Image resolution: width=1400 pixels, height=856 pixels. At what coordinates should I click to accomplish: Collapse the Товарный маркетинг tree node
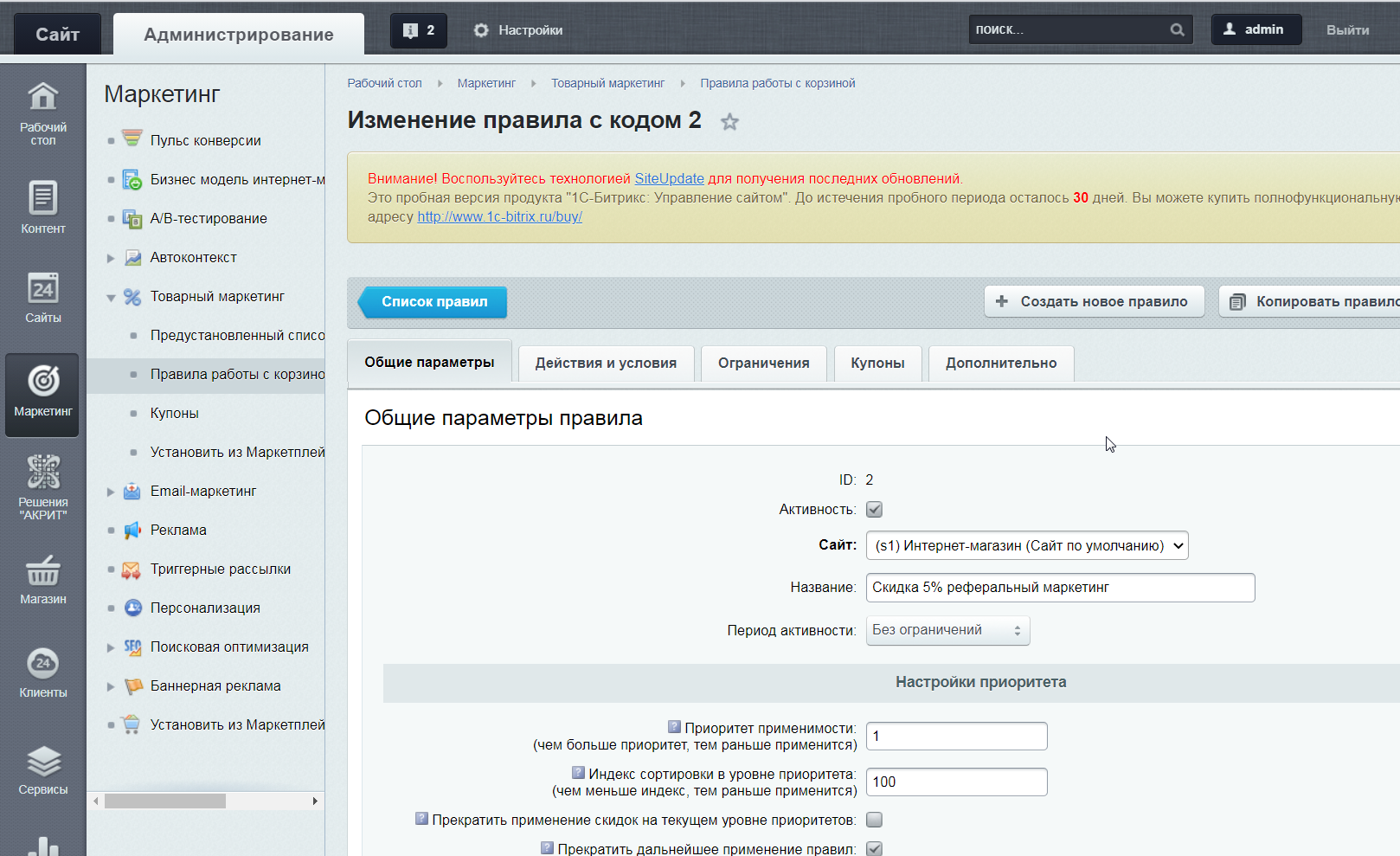pos(111,298)
